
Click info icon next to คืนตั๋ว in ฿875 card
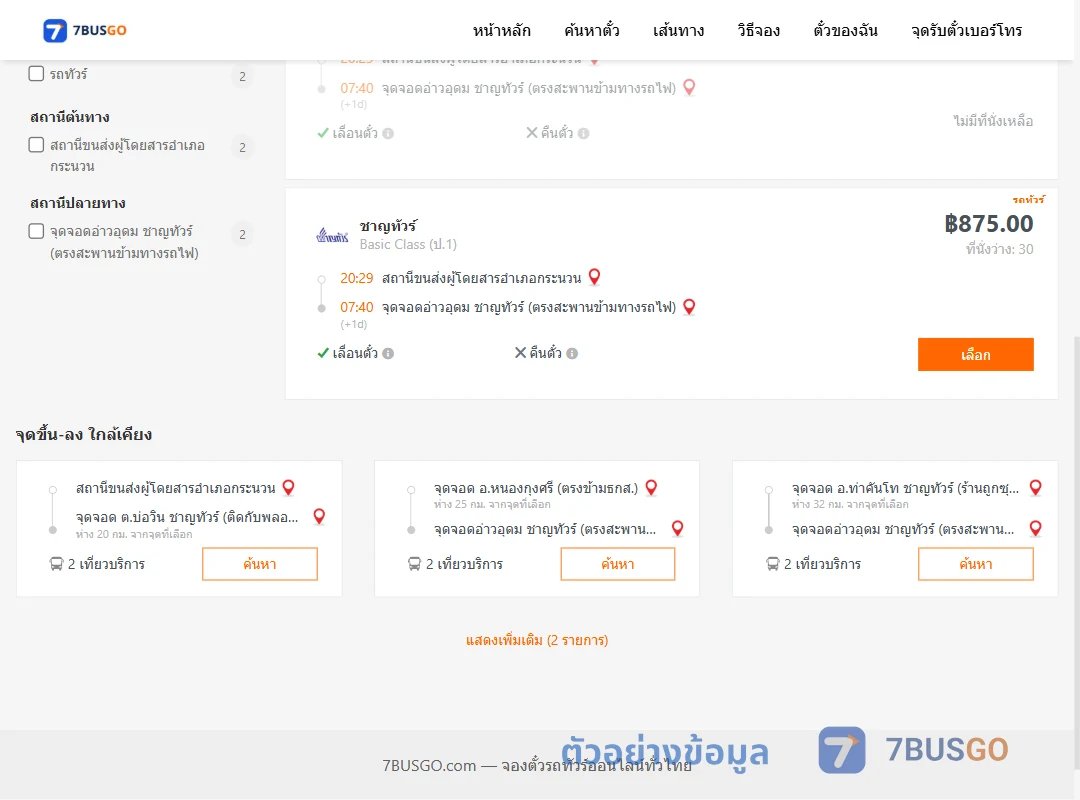572,353
